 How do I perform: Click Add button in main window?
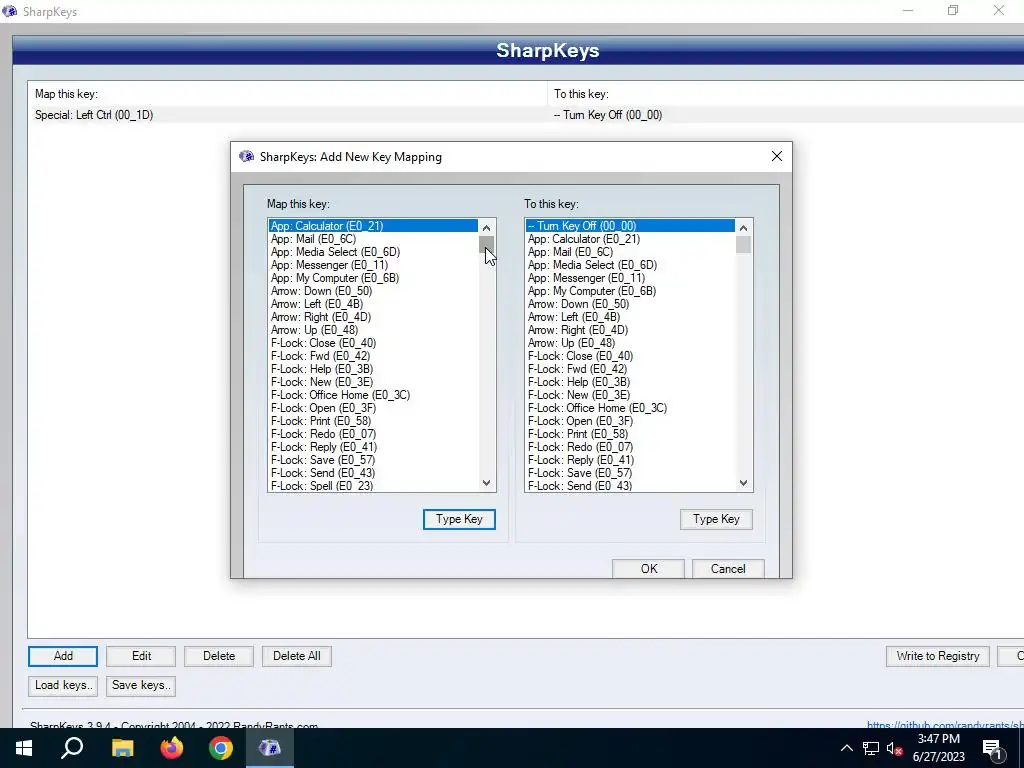(x=63, y=656)
